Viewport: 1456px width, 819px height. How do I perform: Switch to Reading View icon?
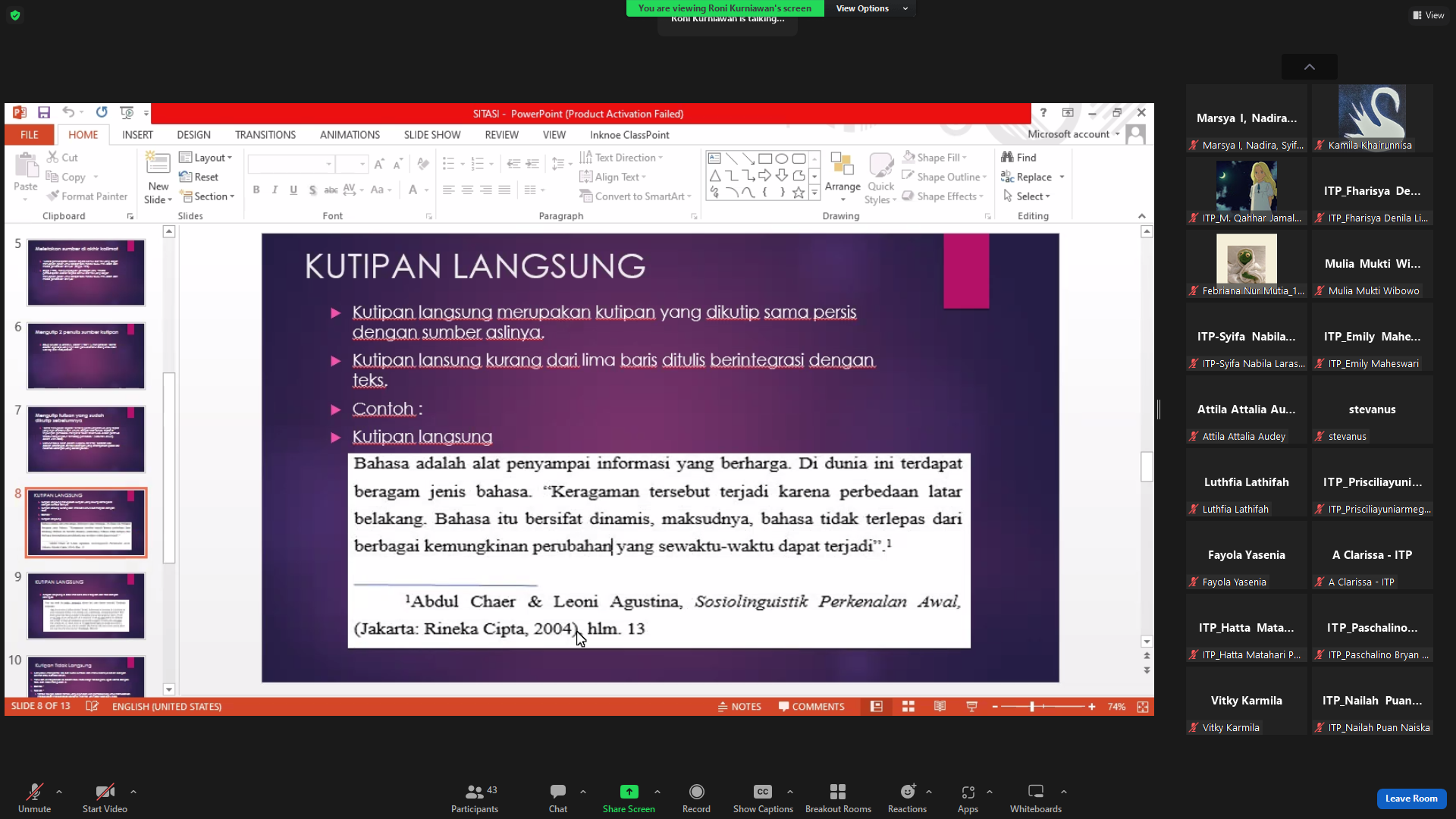(x=940, y=706)
